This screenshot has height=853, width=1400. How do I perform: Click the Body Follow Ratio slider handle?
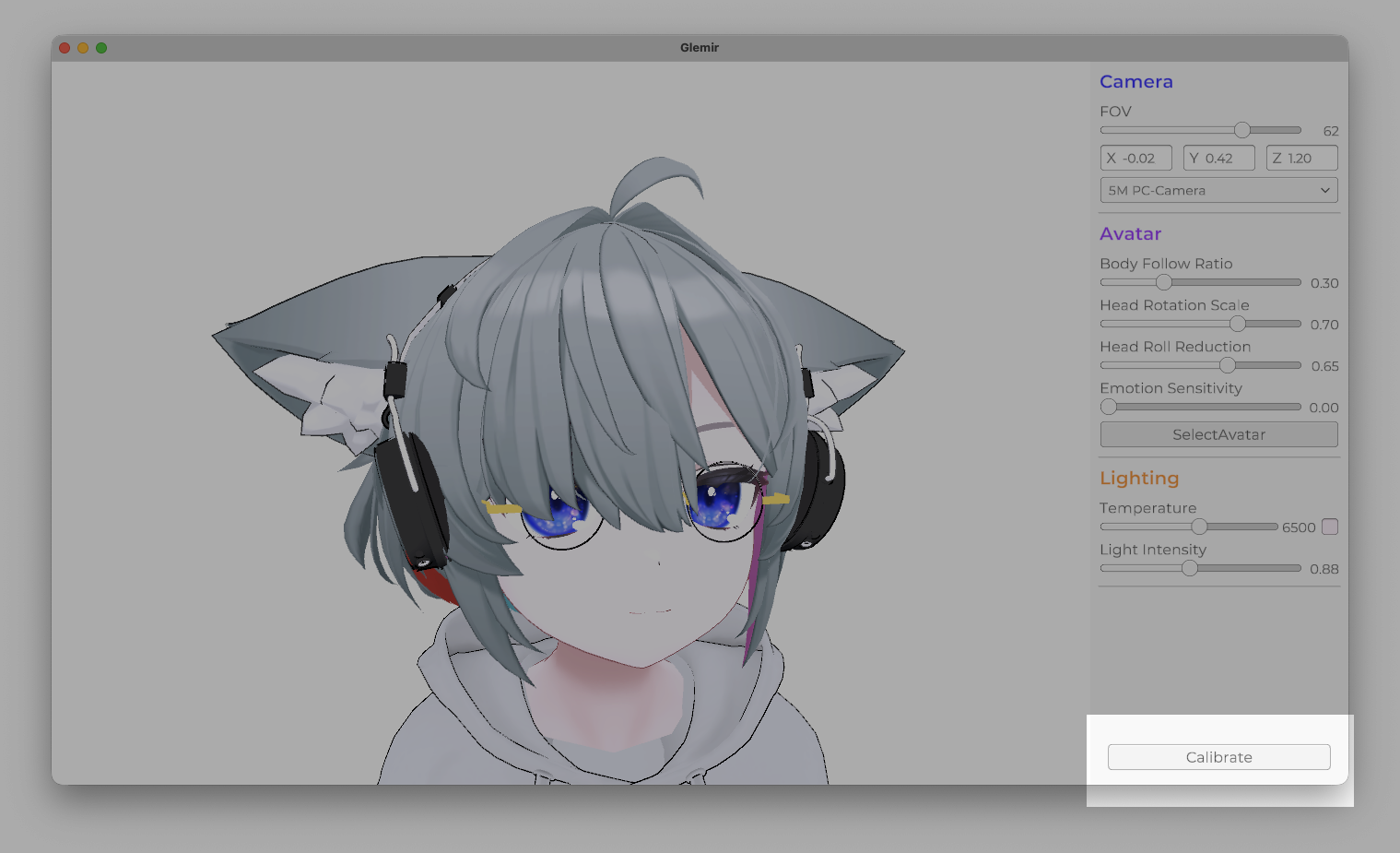pos(1164,282)
